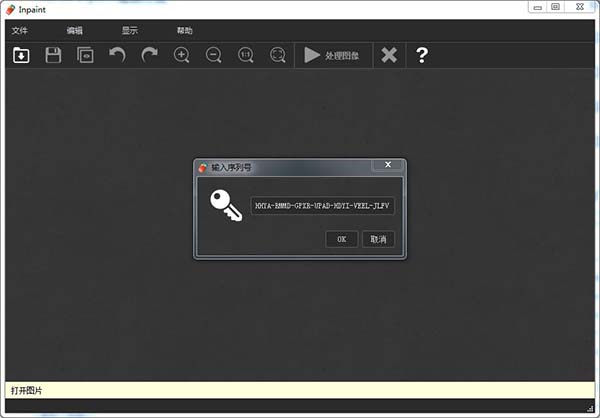Confirm the serial number with OK

pos(341,239)
